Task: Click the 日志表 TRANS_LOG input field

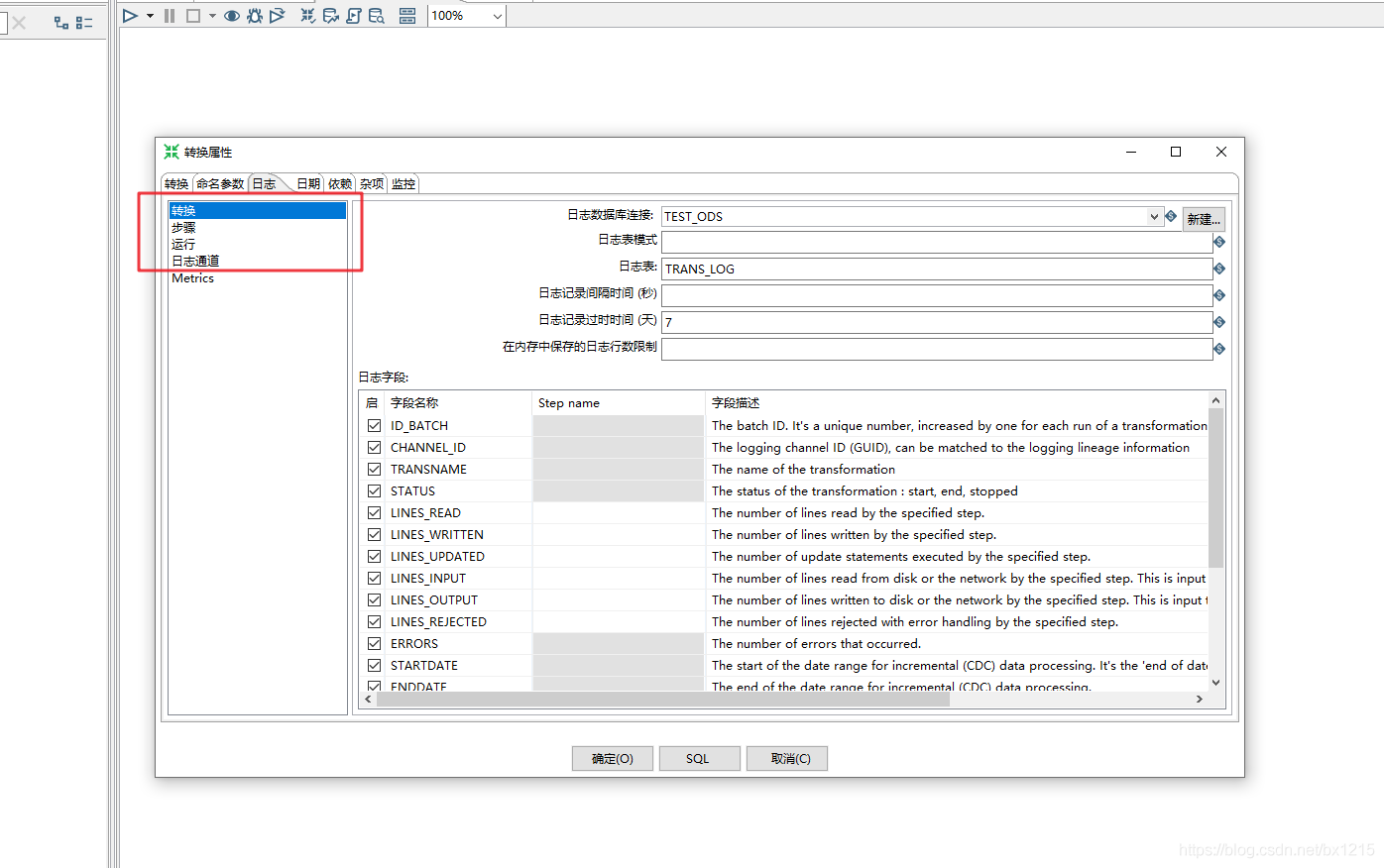Action: 937,269
